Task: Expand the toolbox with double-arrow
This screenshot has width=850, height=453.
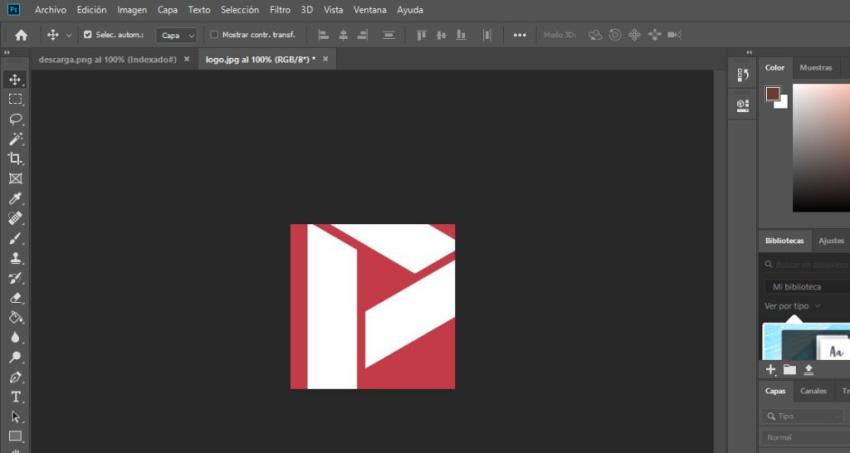Action: tap(7, 53)
